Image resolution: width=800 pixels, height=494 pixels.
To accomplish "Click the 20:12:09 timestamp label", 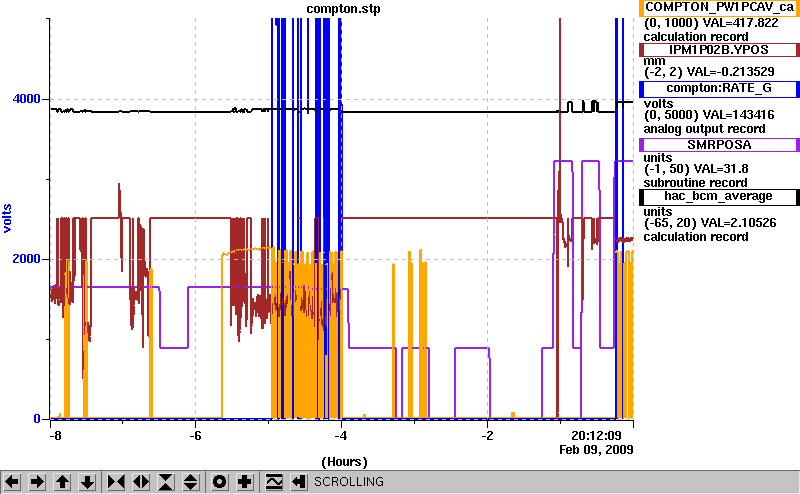I will pyautogui.click(x=596, y=436).
